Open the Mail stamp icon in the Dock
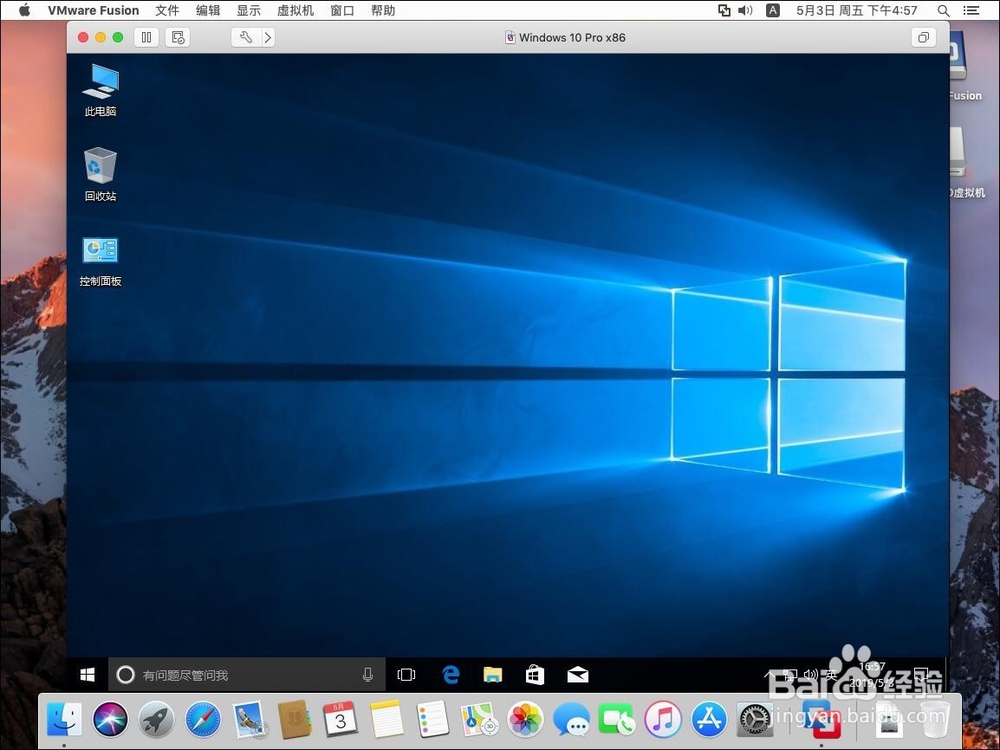Image resolution: width=1000 pixels, height=750 pixels. (249, 719)
